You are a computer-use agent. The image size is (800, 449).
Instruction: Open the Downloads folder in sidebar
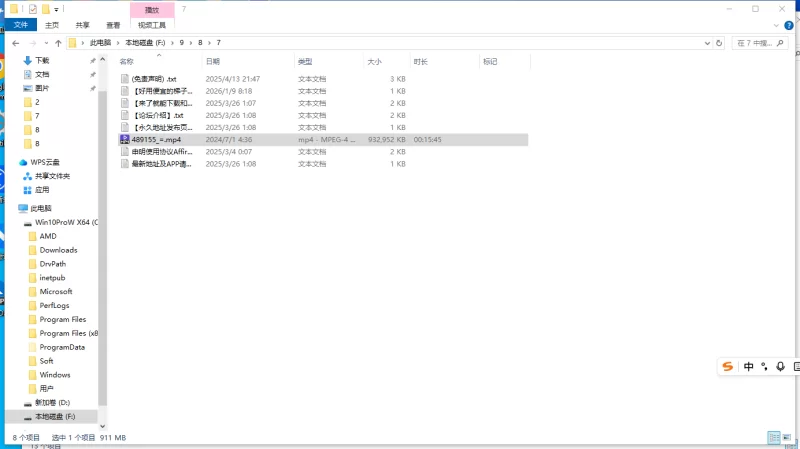(58, 250)
